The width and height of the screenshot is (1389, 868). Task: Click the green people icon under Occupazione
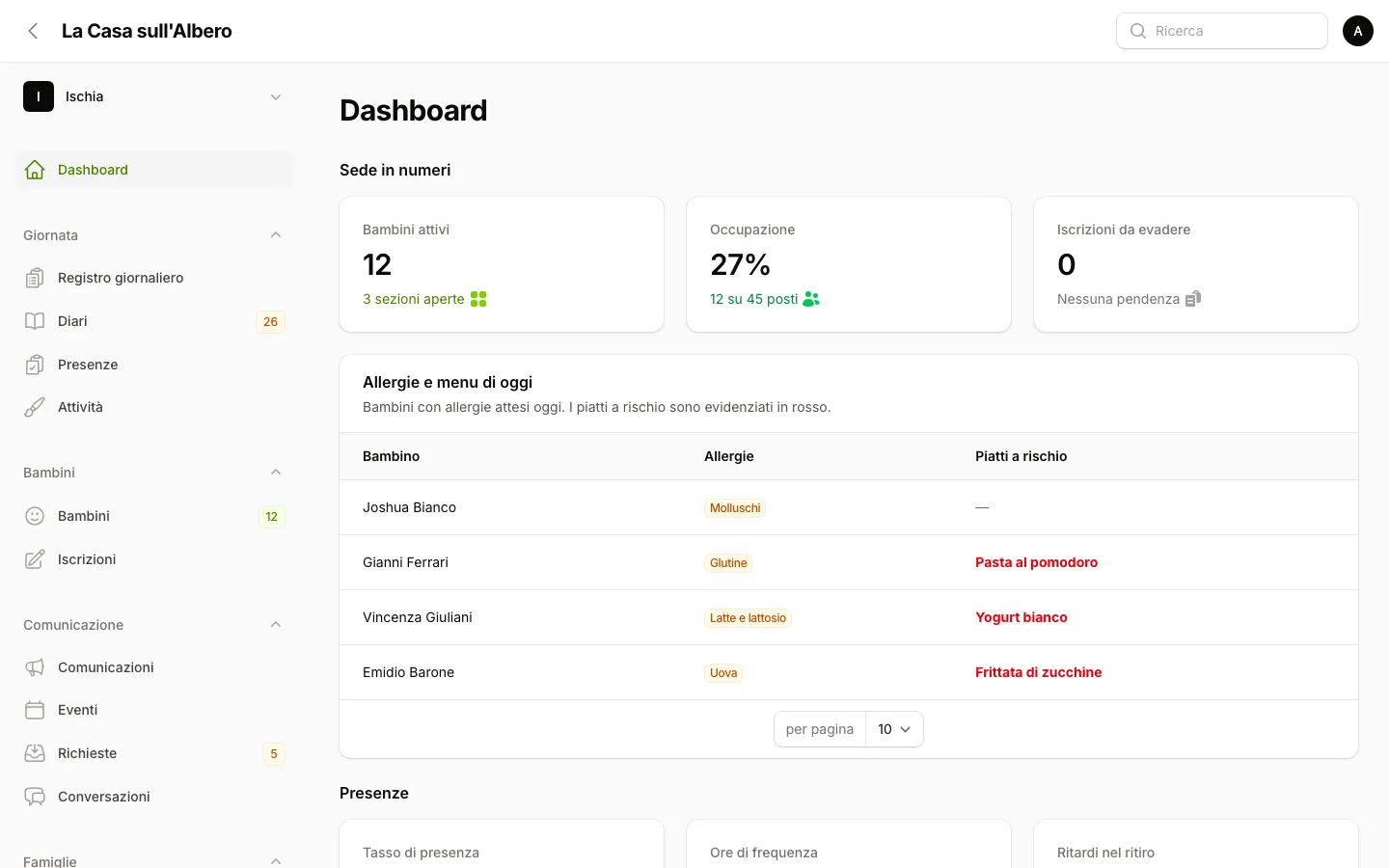811,299
